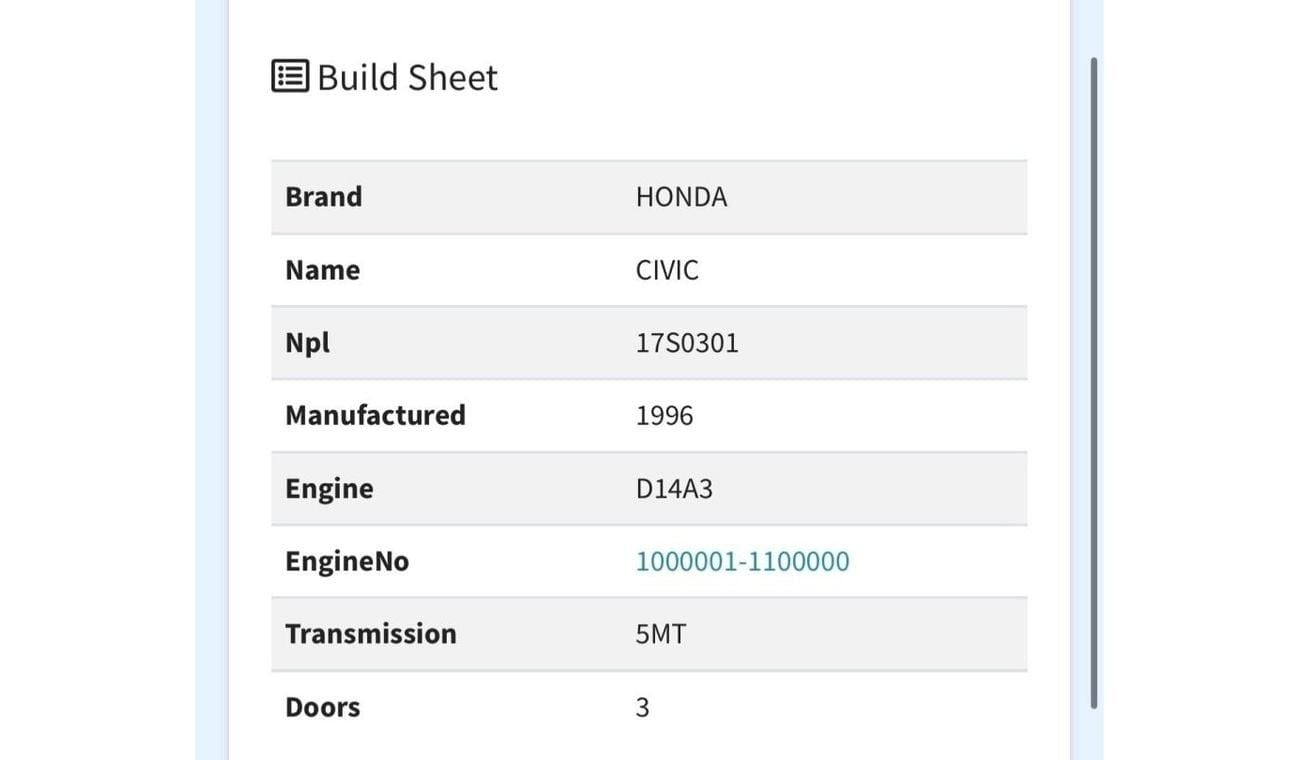The height and width of the screenshot is (760, 1300).
Task: Select the Doors row label
Action: click(x=322, y=707)
